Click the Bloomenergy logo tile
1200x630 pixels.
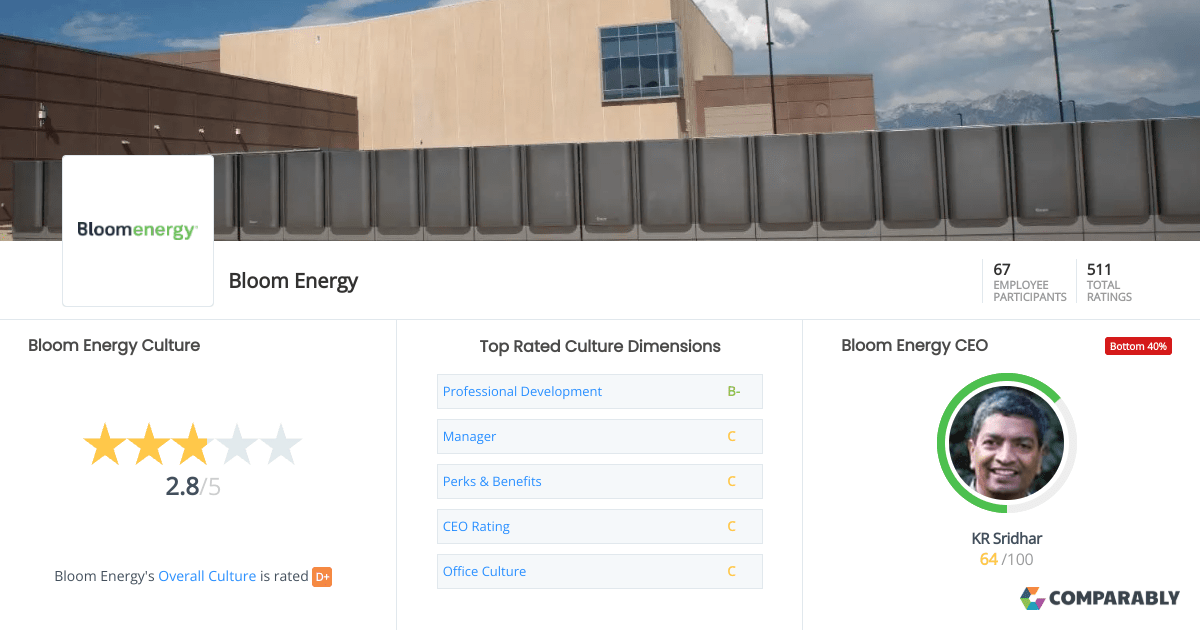(138, 231)
